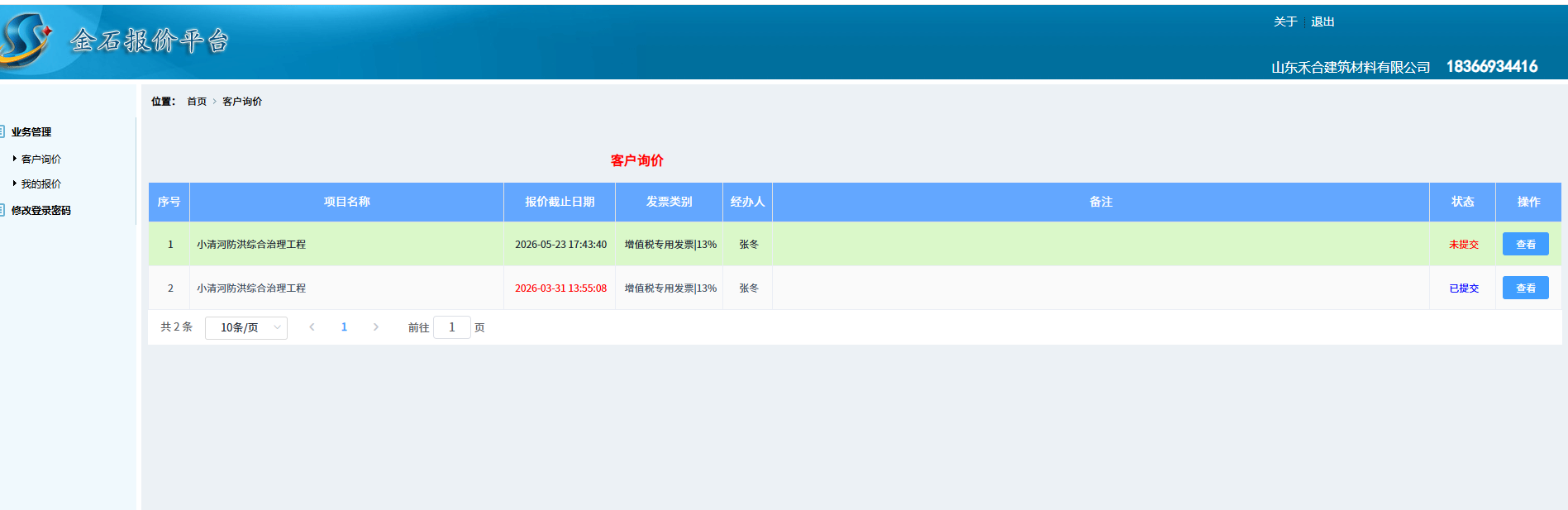Click the 序号 column header
Screen dimensions: 1568x510
[169, 202]
